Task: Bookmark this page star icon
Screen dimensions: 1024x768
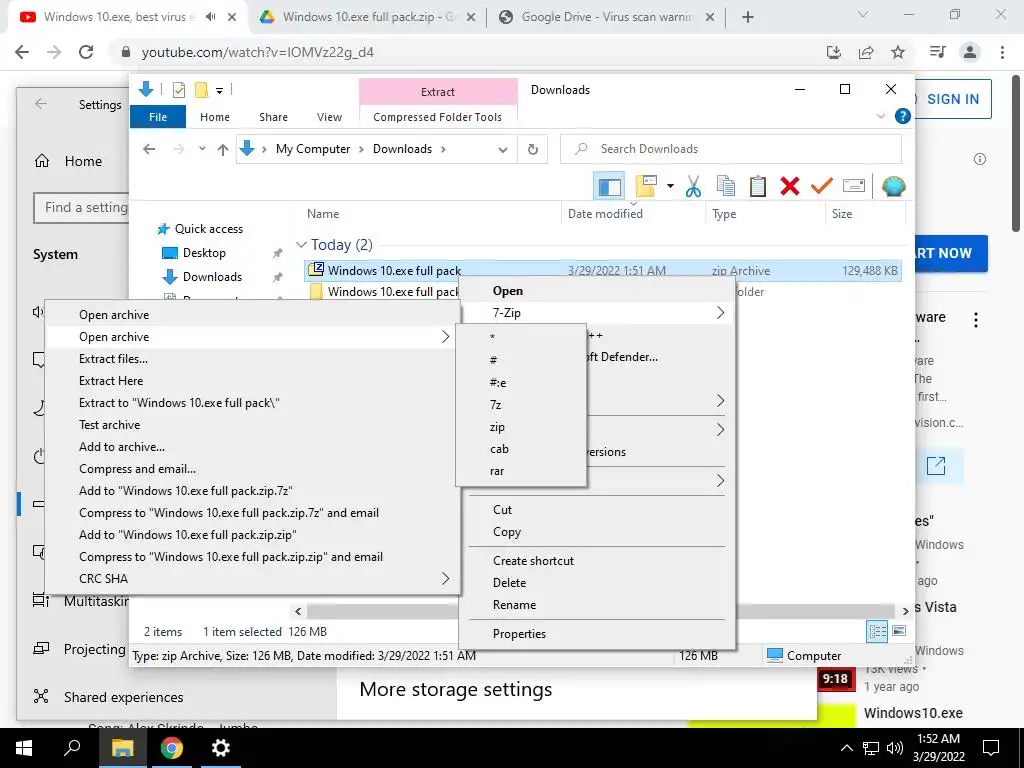Action: pyautogui.click(x=898, y=52)
